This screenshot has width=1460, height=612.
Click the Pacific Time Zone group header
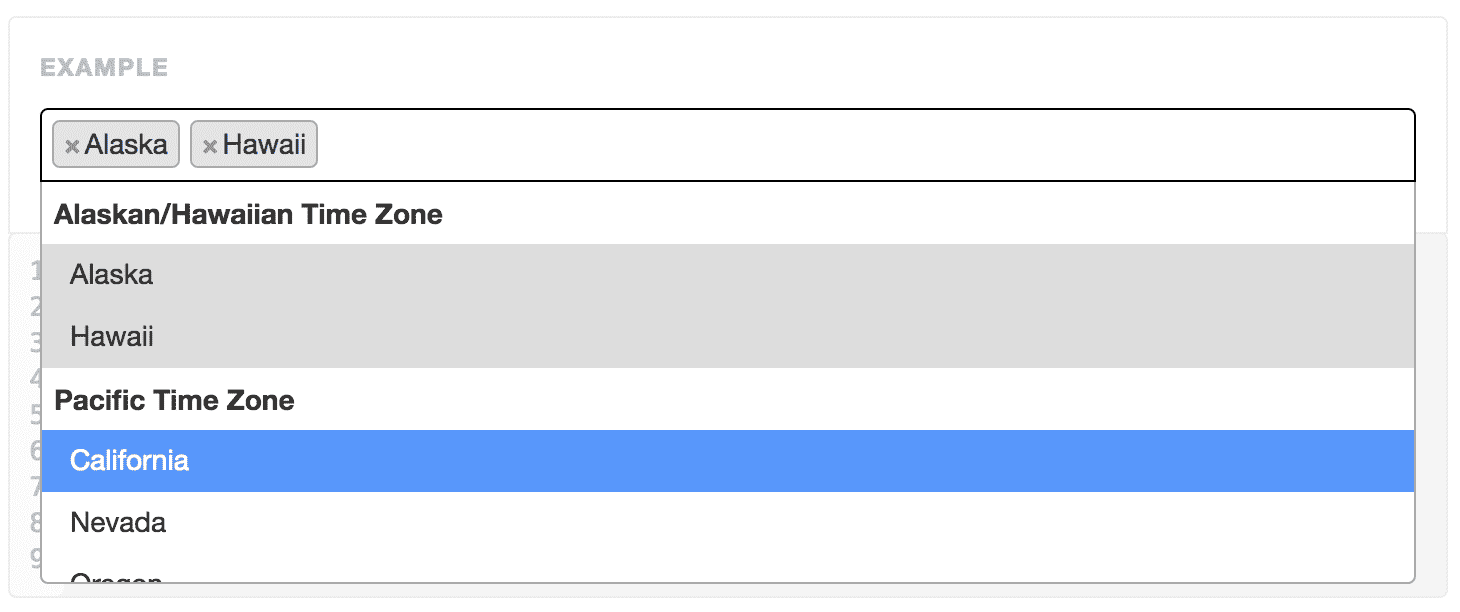175,399
